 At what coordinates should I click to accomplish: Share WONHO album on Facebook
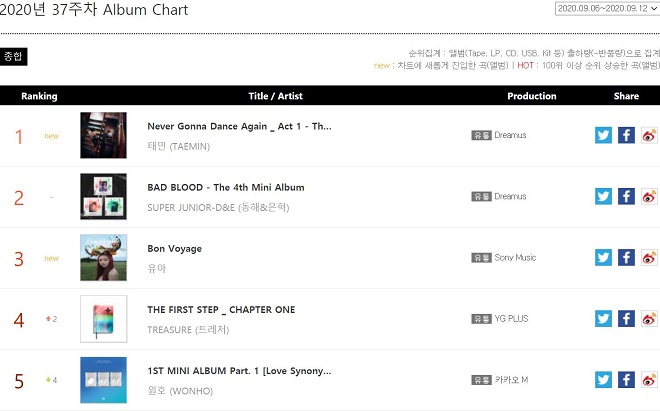pyautogui.click(x=626, y=380)
